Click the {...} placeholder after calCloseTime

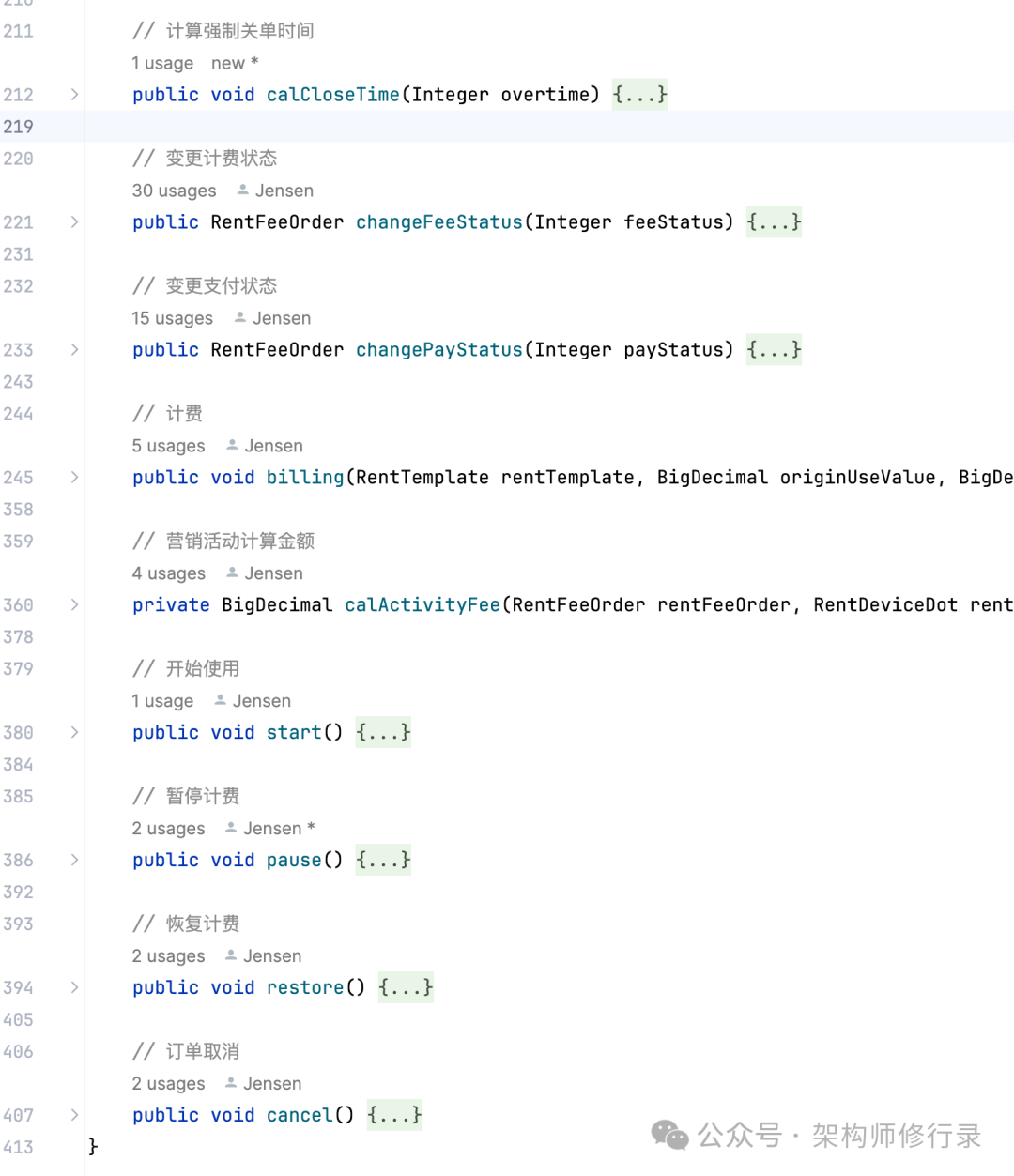pyautogui.click(x=639, y=95)
